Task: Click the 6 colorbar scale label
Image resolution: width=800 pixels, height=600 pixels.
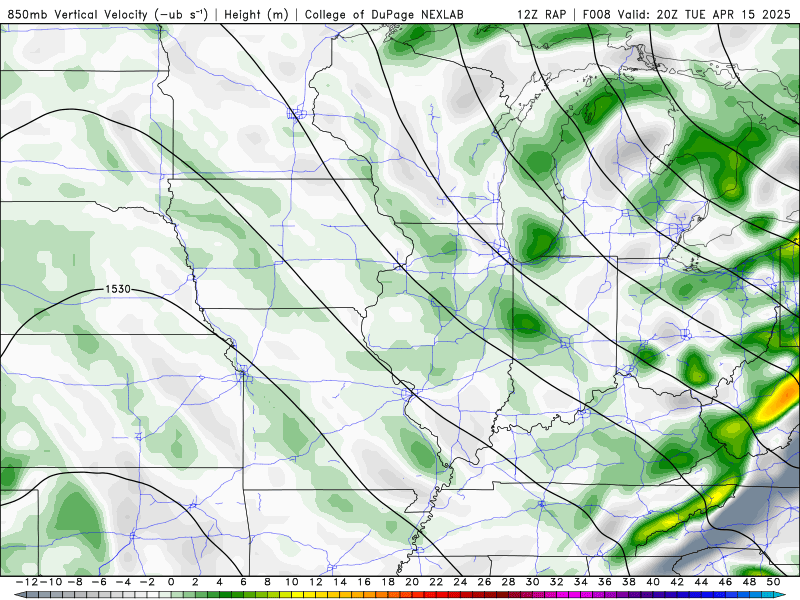Action: tap(243, 582)
